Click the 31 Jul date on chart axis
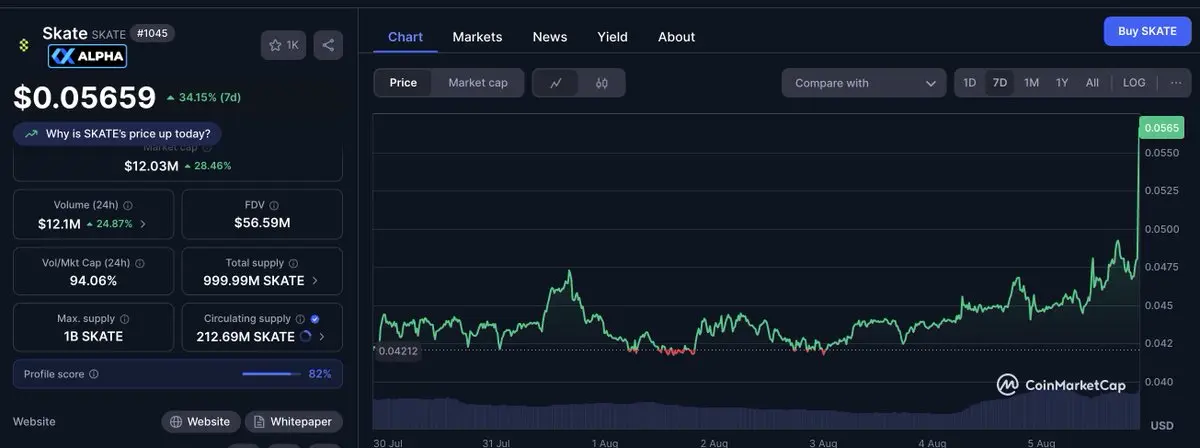 [x=496, y=442]
